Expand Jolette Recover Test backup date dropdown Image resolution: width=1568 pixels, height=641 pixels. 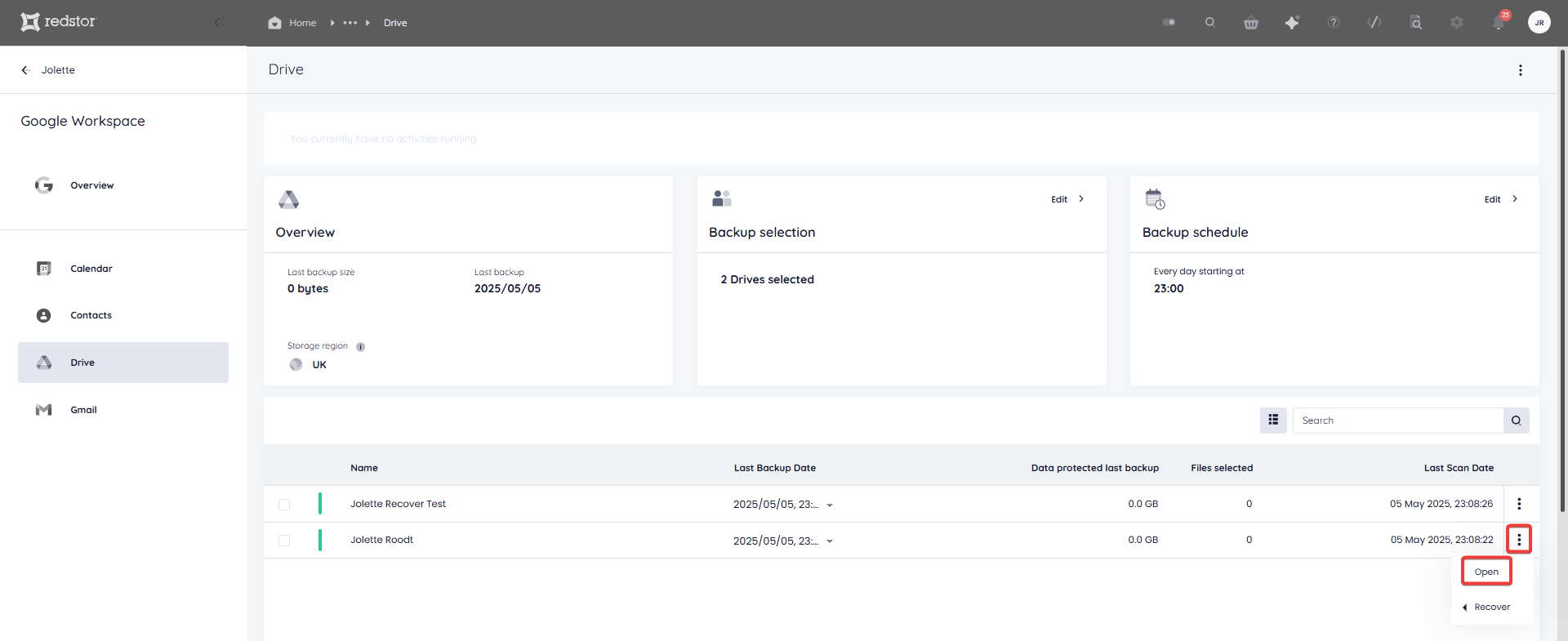pos(830,505)
